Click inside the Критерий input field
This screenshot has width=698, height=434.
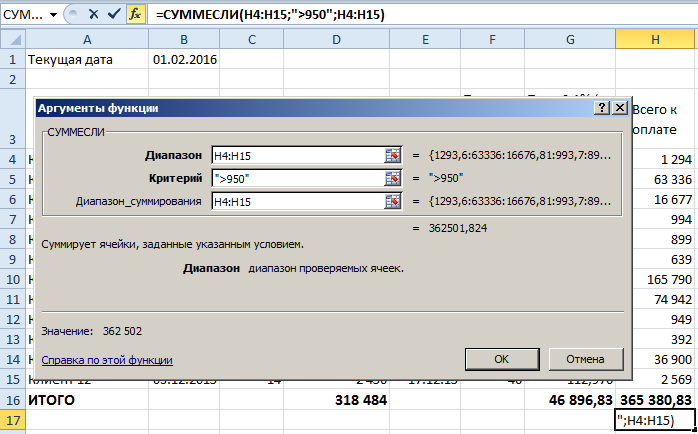298,178
